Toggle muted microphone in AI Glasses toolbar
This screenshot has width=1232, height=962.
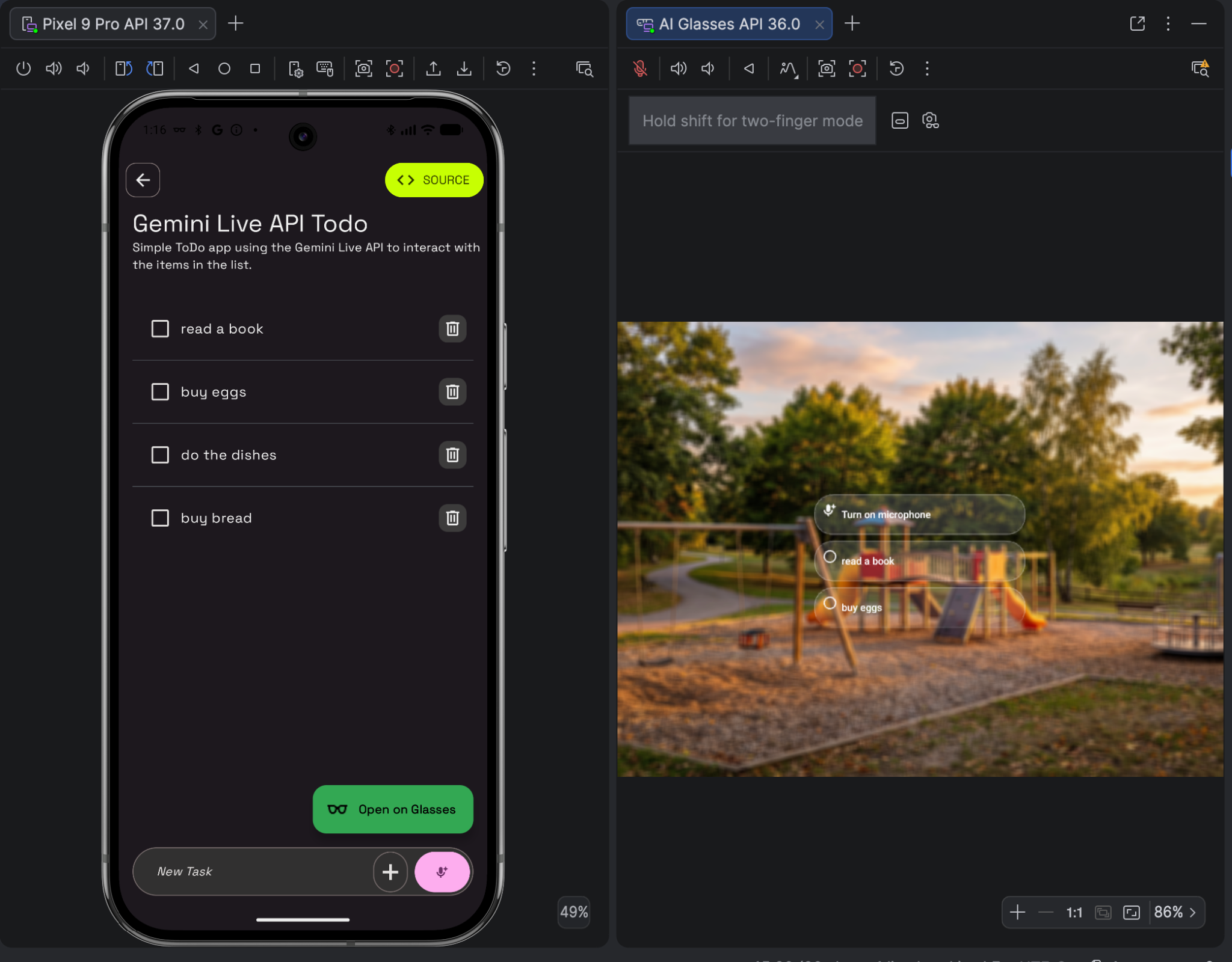640,69
